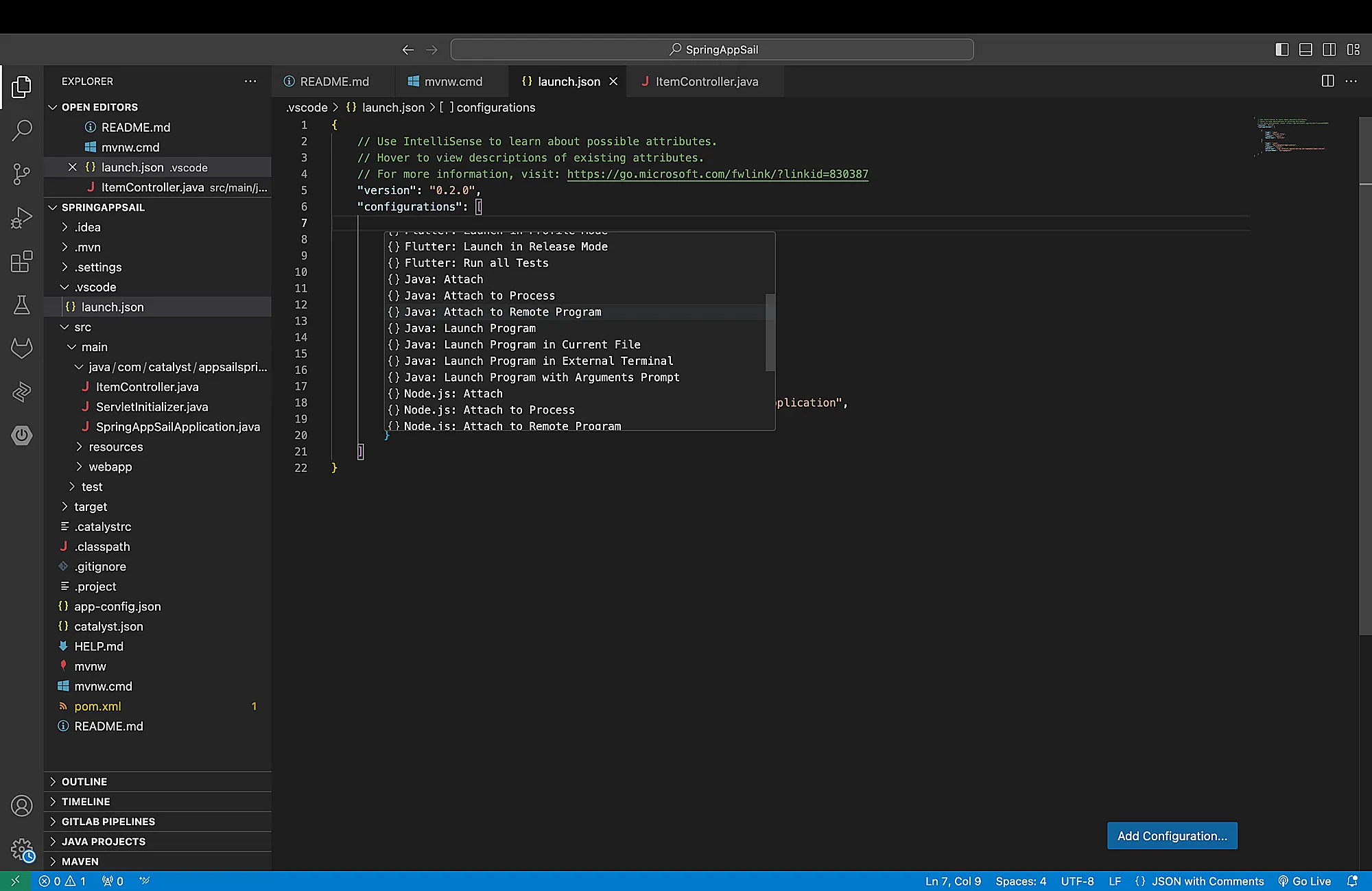This screenshot has width=1372, height=891.
Task: Toggle secondary side bar visibility
Action: coord(1329,49)
